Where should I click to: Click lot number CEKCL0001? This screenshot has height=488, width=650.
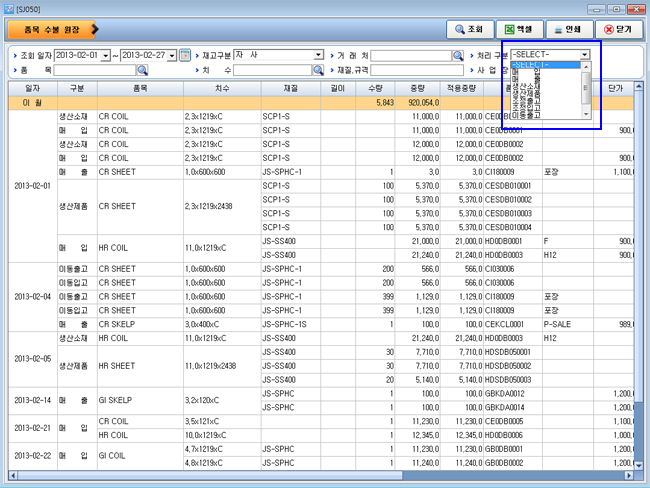(x=504, y=324)
